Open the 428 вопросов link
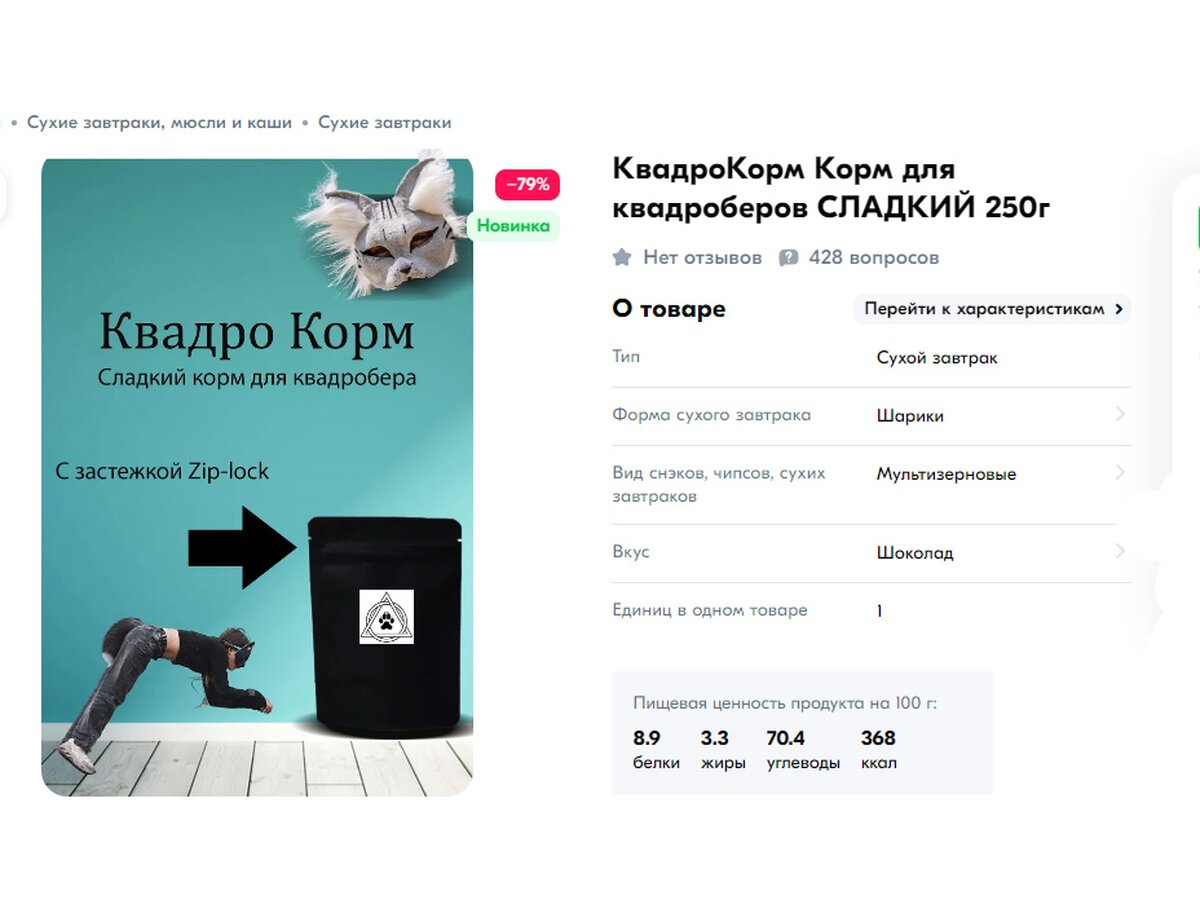1200x900 pixels. pyautogui.click(x=874, y=258)
